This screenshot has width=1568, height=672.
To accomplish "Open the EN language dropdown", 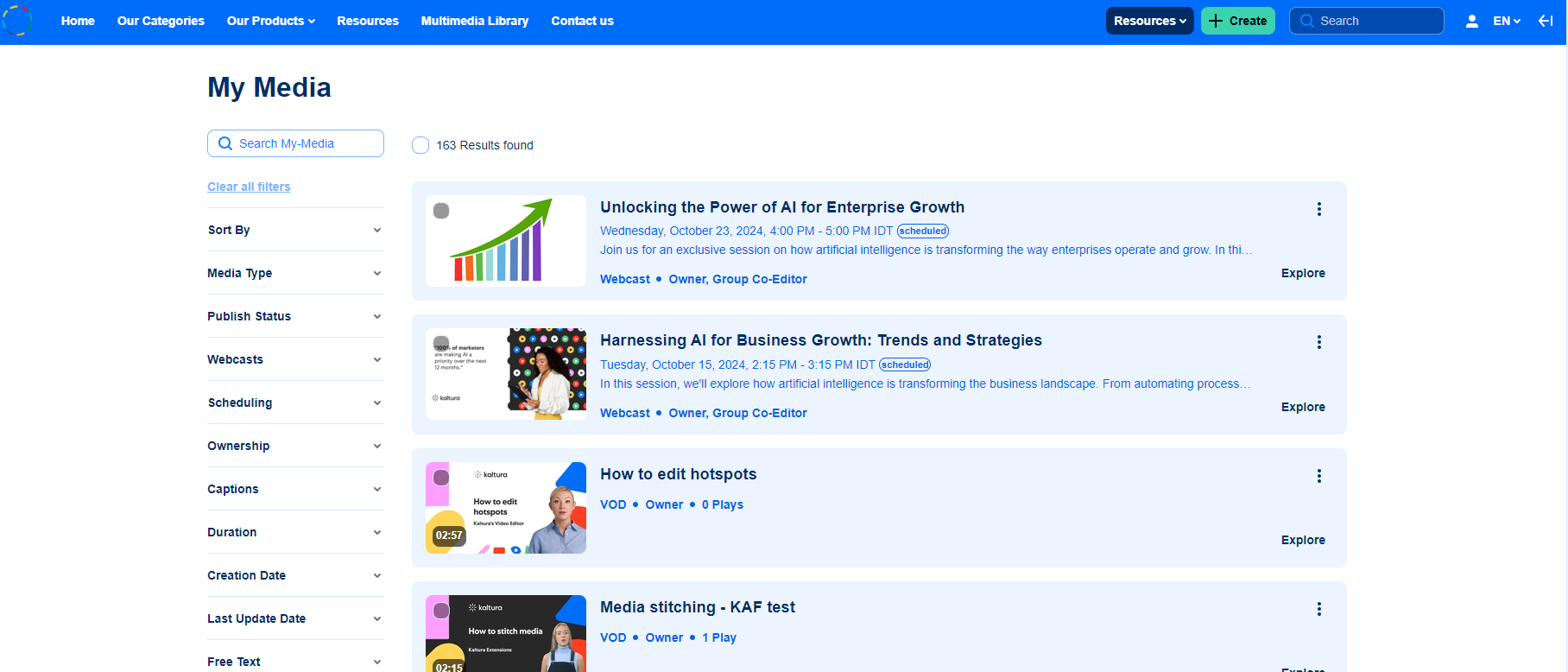I will point(1507,21).
